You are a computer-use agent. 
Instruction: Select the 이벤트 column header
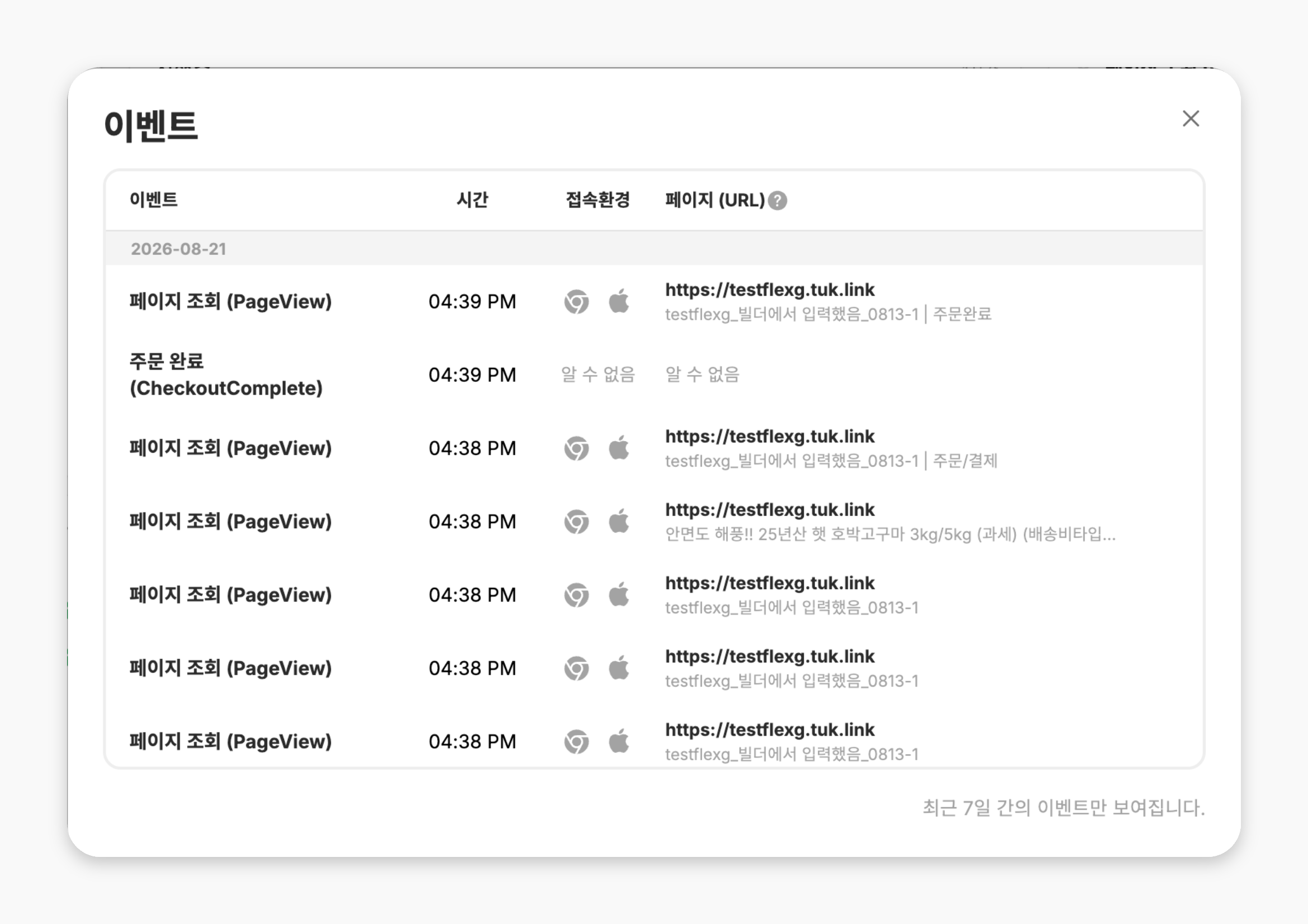[x=153, y=200]
